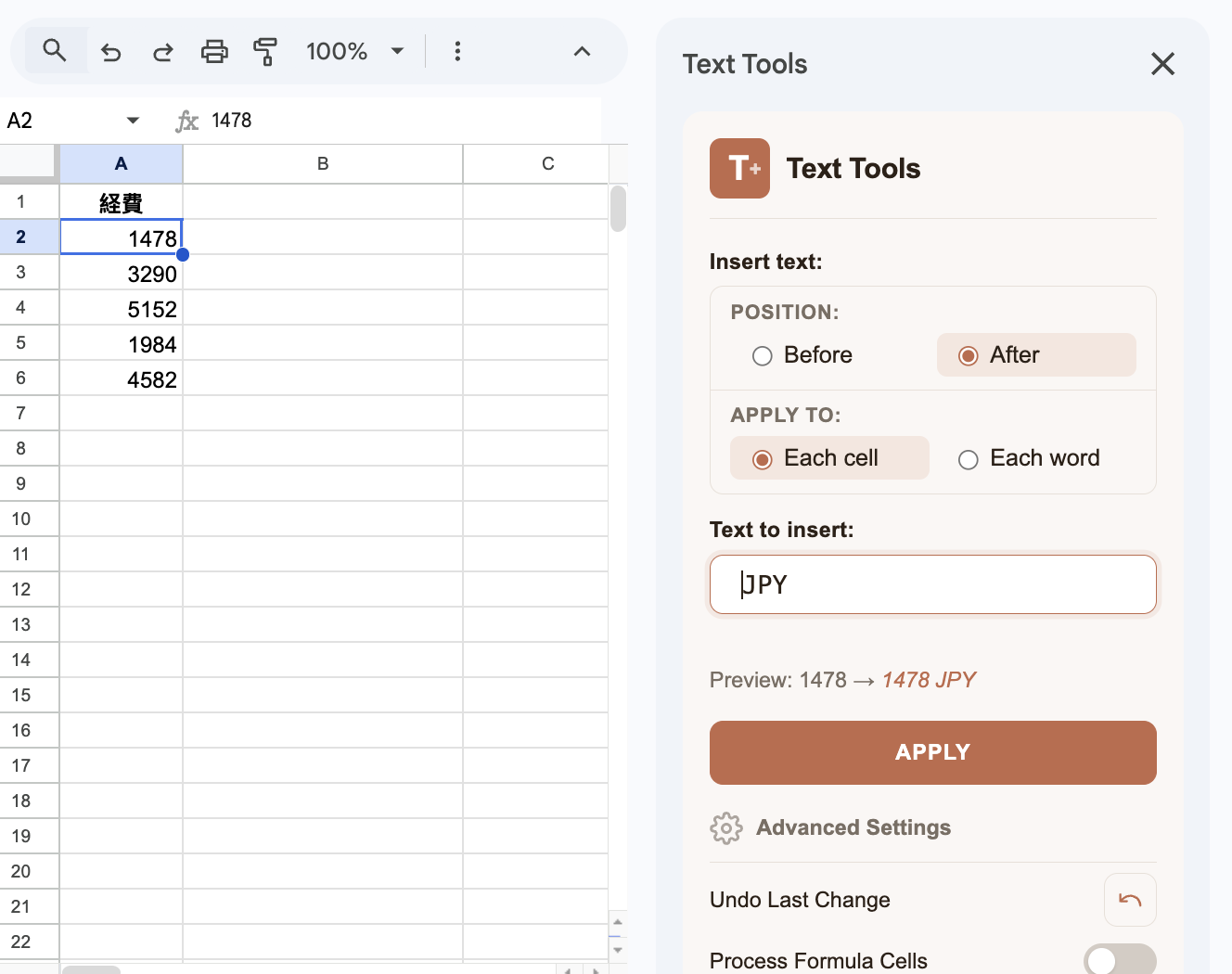Open the Print function

[214, 52]
